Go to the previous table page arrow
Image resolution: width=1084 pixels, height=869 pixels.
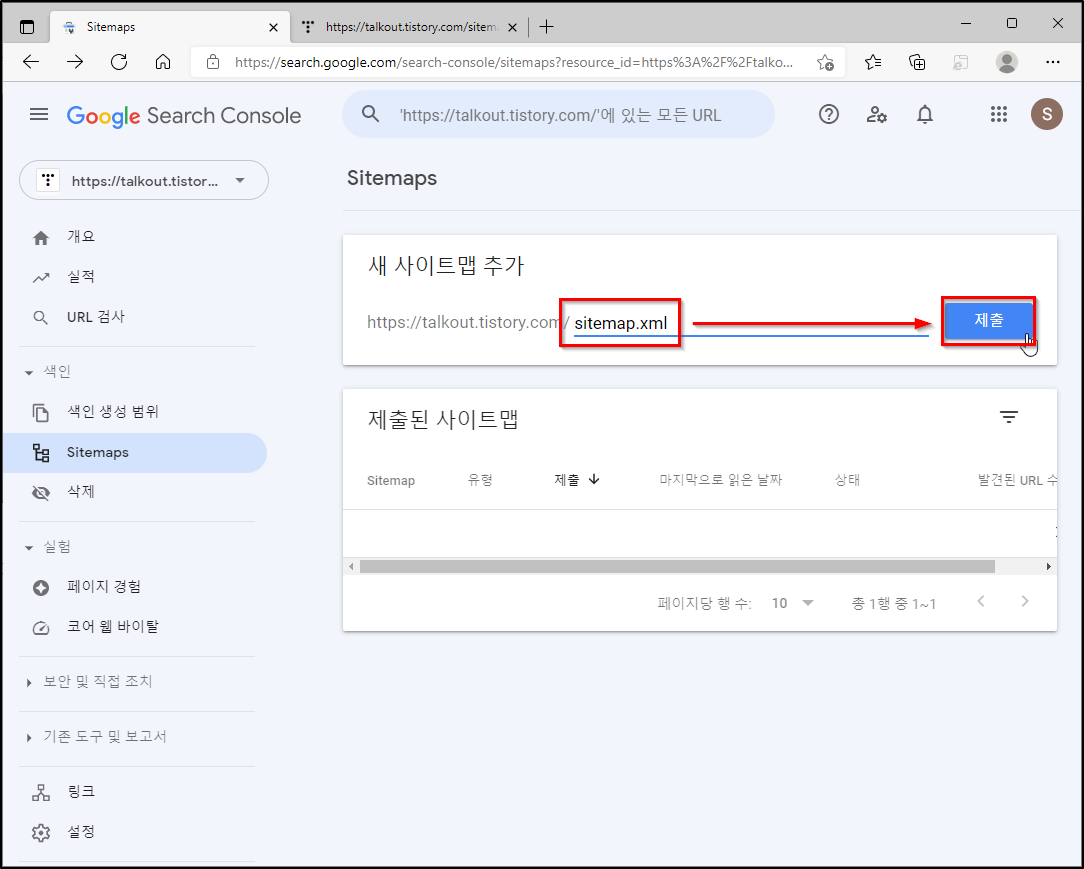tap(981, 601)
